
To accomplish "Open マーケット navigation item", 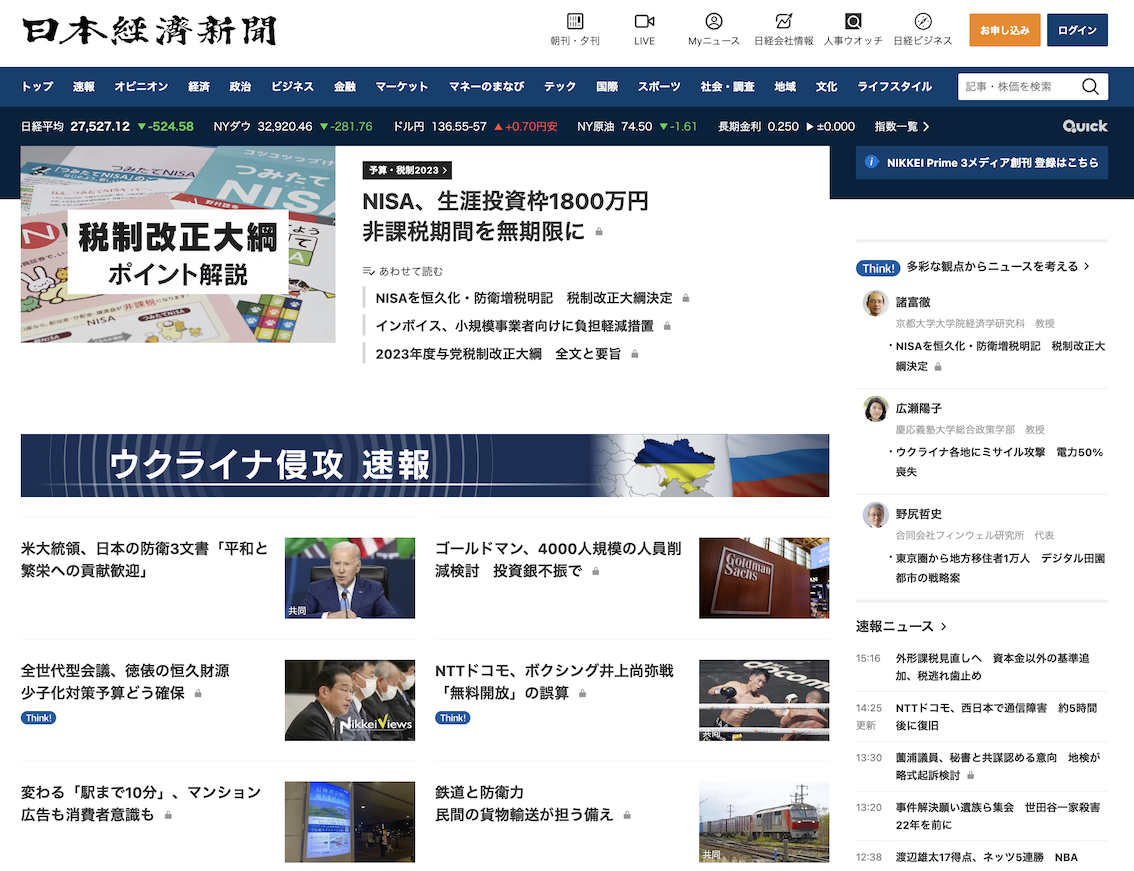I will 401,87.
